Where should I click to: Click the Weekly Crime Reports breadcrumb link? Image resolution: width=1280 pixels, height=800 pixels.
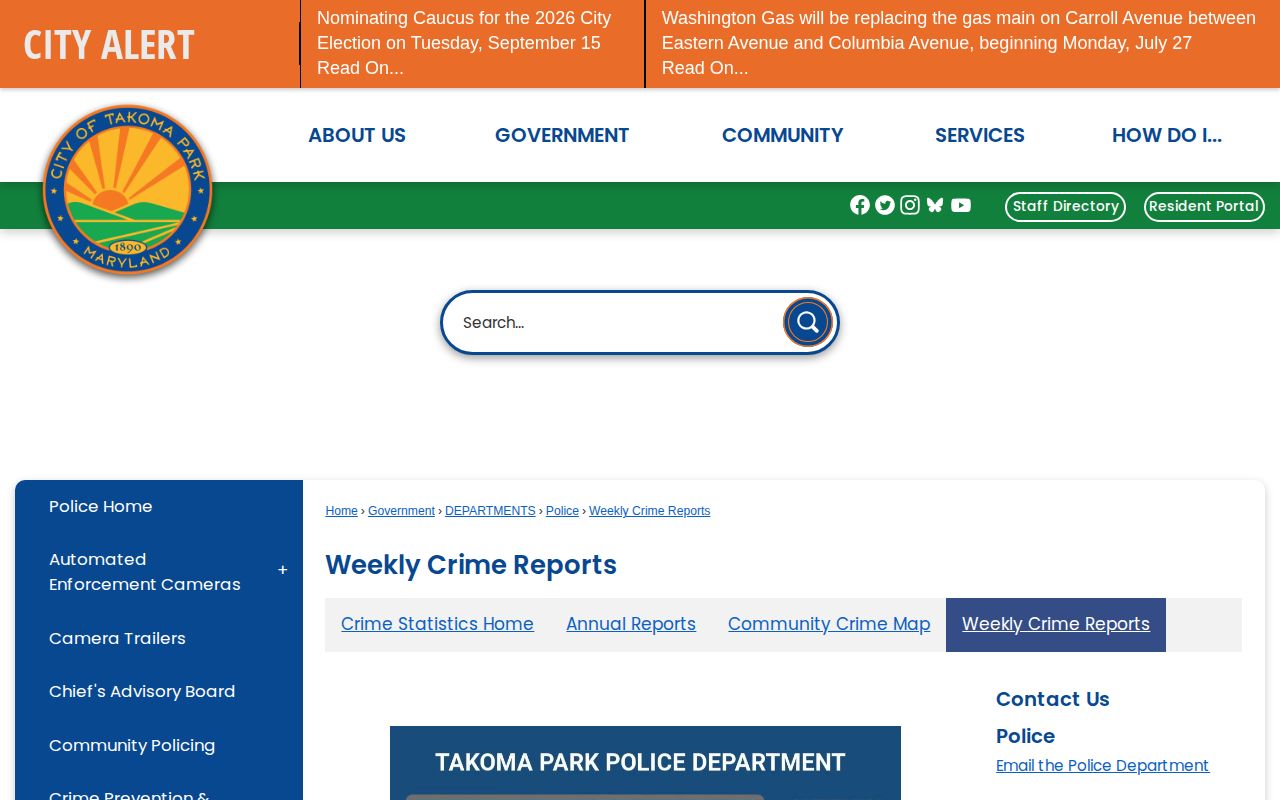coord(649,511)
